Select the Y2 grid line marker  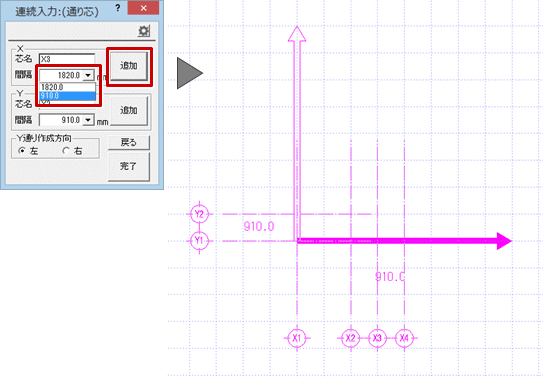pos(199,214)
